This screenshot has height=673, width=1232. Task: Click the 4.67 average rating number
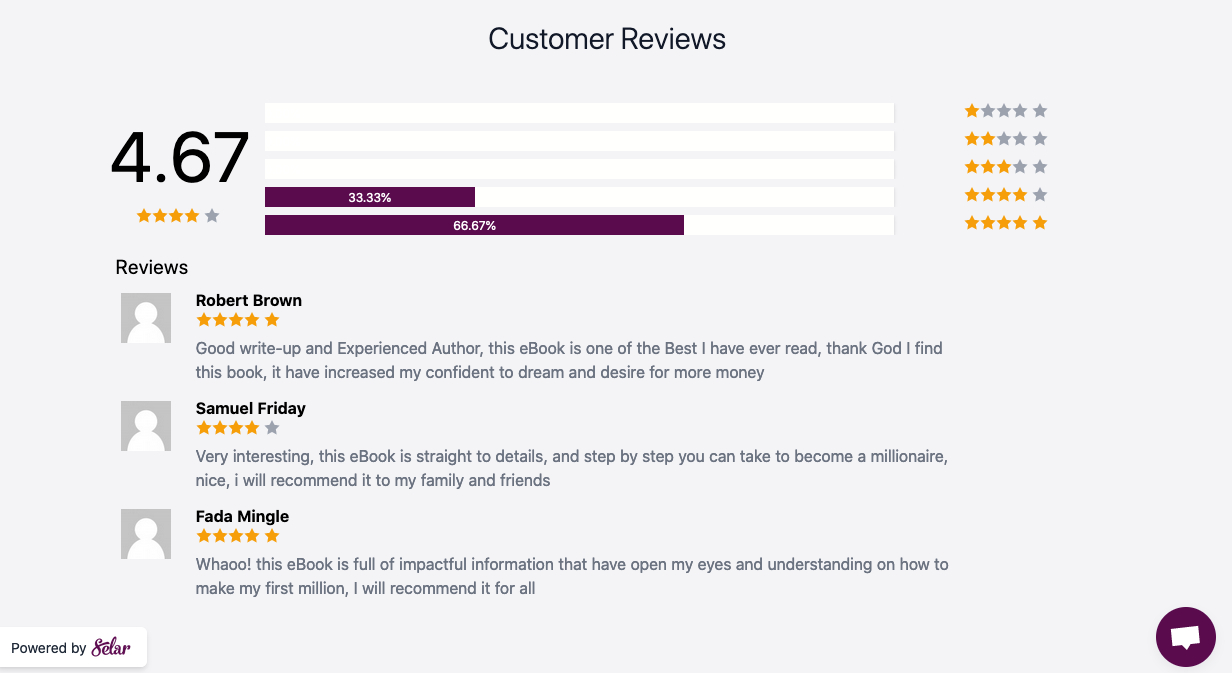[180, 157]
